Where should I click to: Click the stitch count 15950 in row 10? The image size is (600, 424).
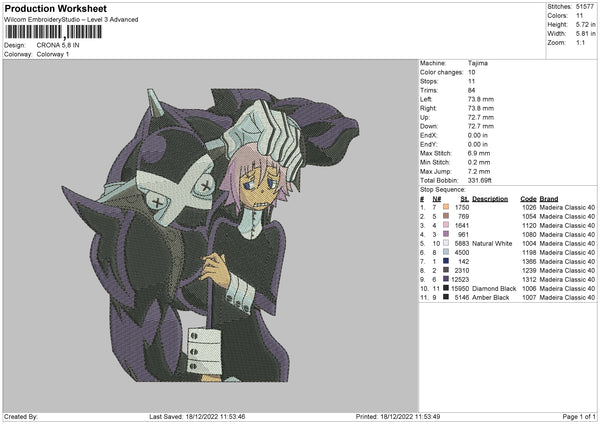pos(460,289)
